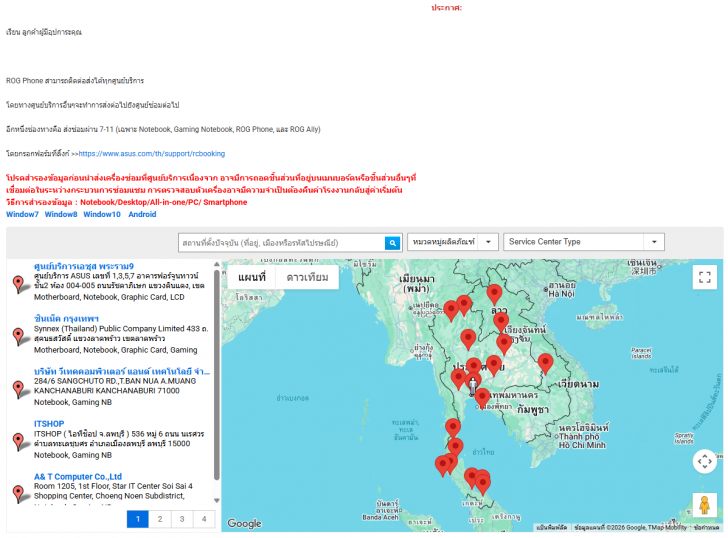Open the Service Center Type dropdown
This screenshot has width=728, height=538.
click(x=584, y=242)
